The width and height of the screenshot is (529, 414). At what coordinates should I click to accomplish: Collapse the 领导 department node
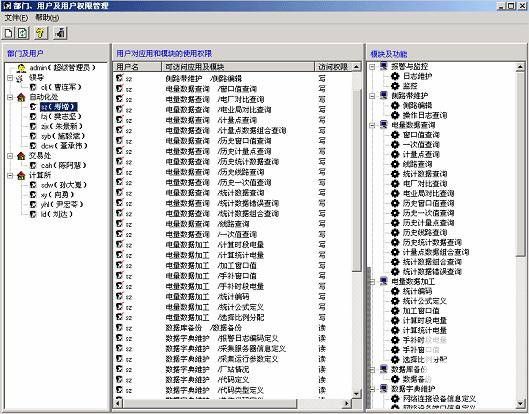[10, 78]
